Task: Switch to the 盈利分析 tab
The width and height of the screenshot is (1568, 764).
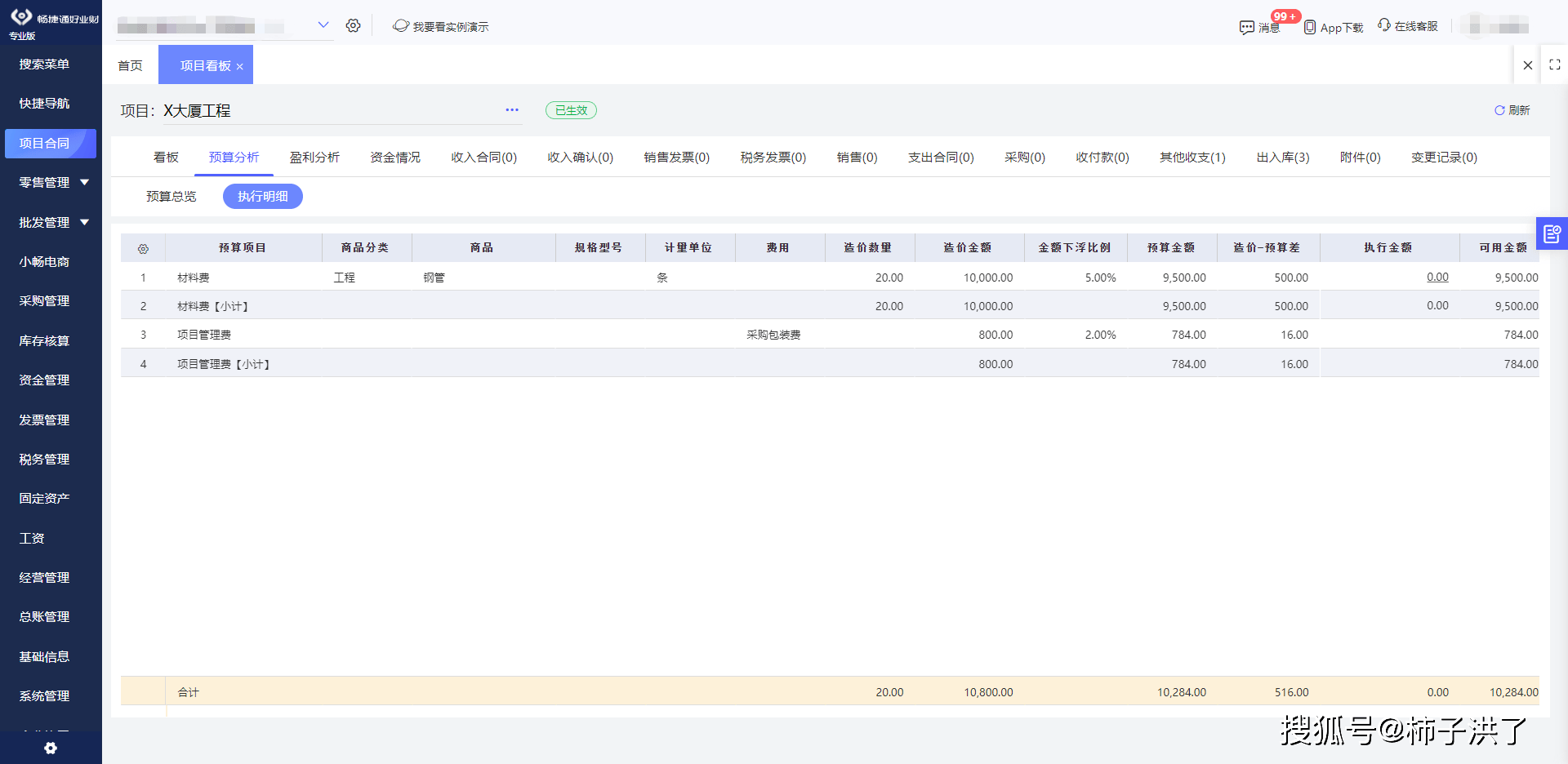Action: (314, 158)
